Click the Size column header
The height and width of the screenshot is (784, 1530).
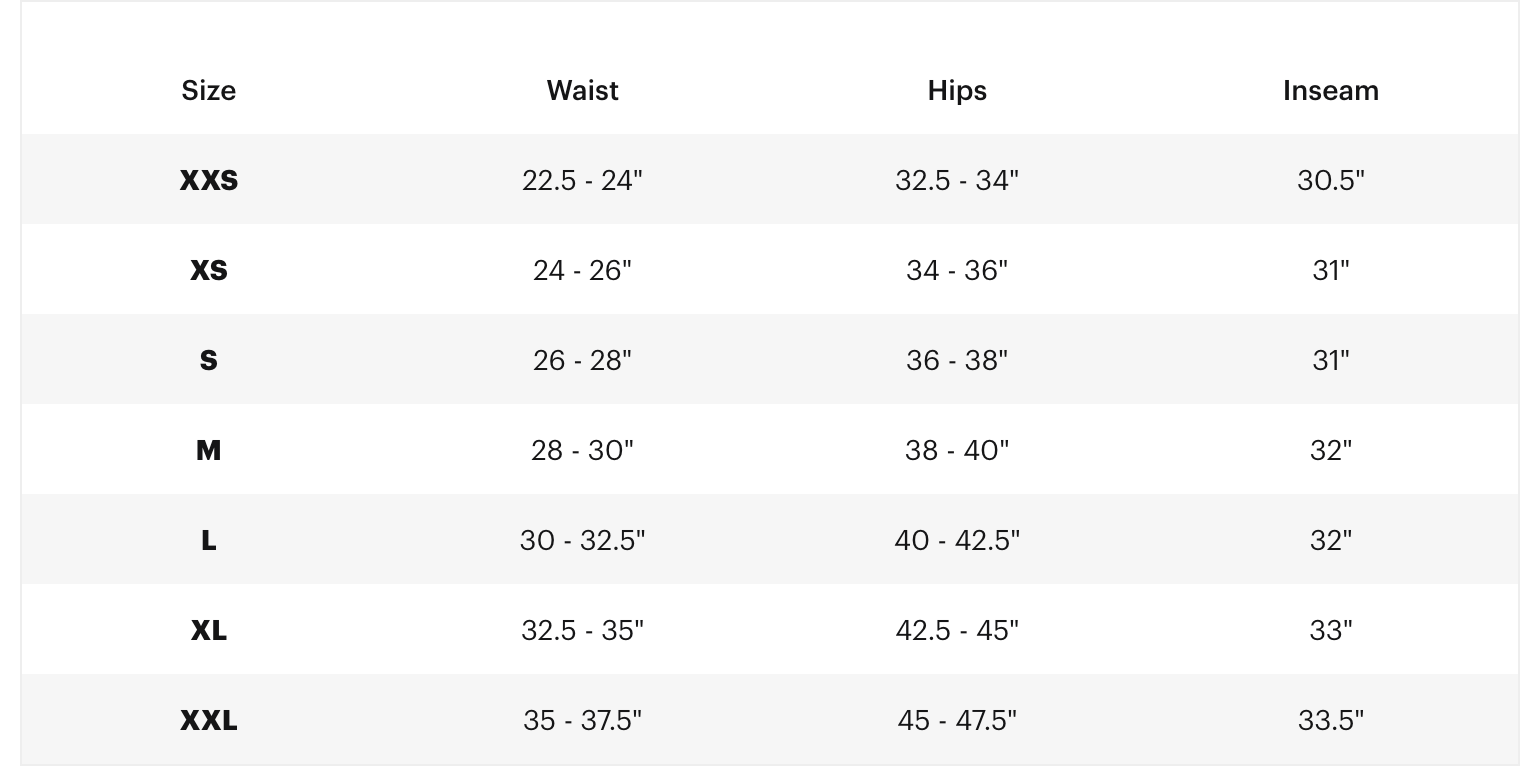pyautogui.click(x=208, y=90)
